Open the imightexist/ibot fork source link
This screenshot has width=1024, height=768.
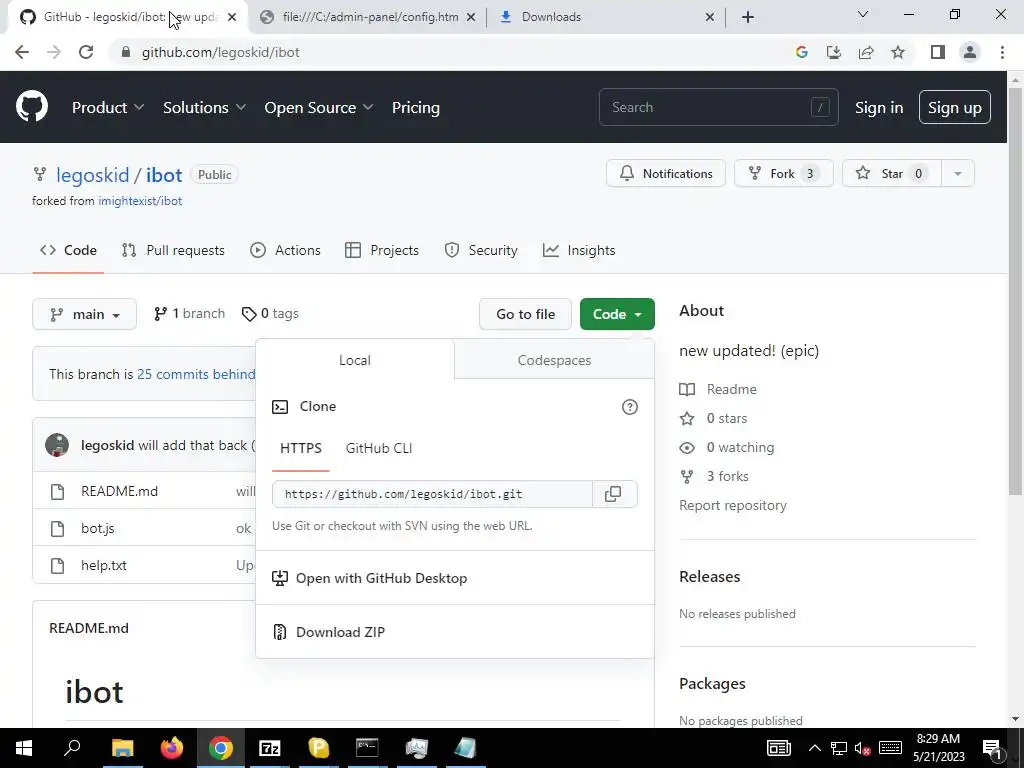point(140,201)
